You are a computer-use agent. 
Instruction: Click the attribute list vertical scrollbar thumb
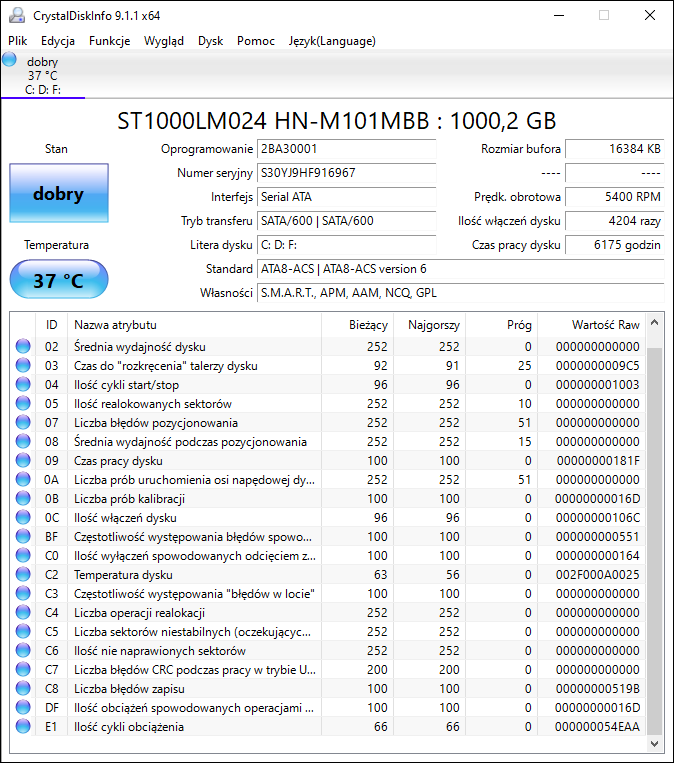(x=655, y=541)
